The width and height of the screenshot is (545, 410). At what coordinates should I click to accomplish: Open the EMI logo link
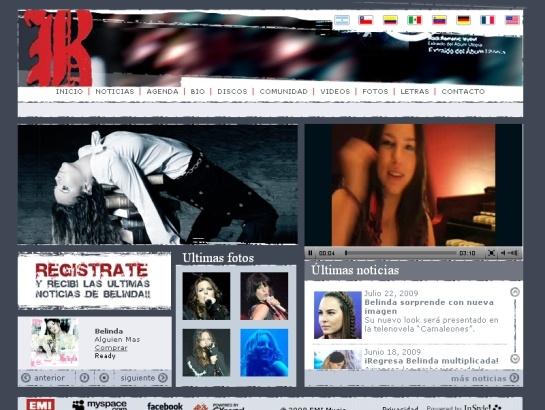coord(40,404)
